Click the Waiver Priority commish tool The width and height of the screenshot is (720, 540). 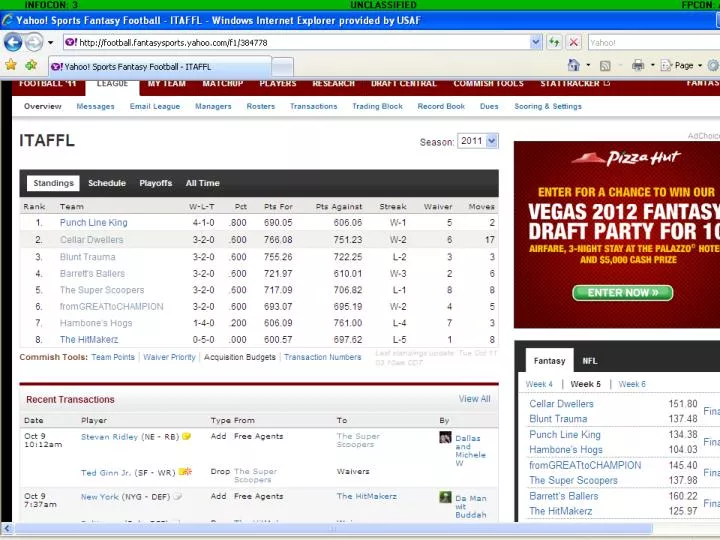pyautogui.click(x=169, y=357)
